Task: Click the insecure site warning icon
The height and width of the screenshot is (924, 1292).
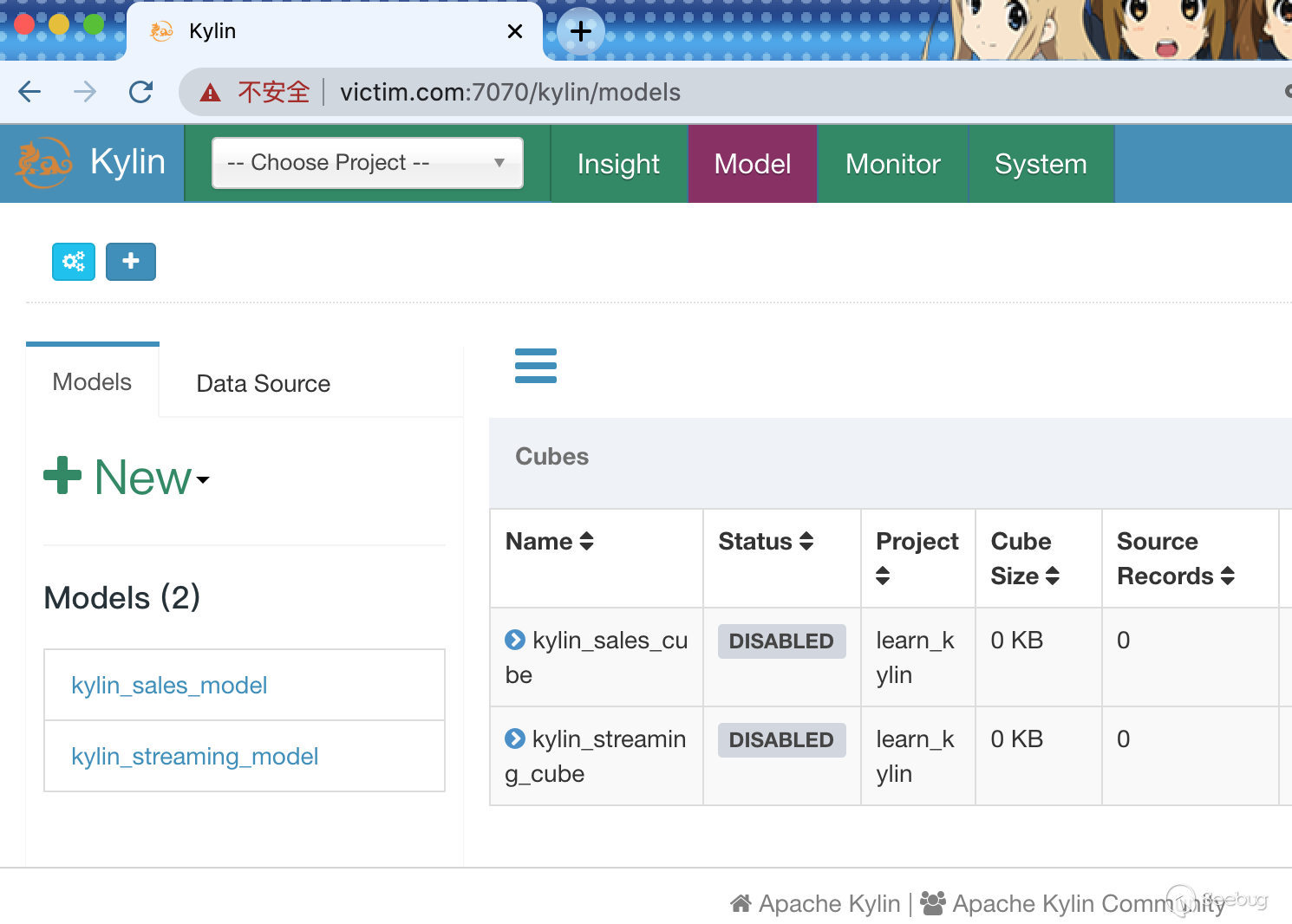Action: pos(211,93)
